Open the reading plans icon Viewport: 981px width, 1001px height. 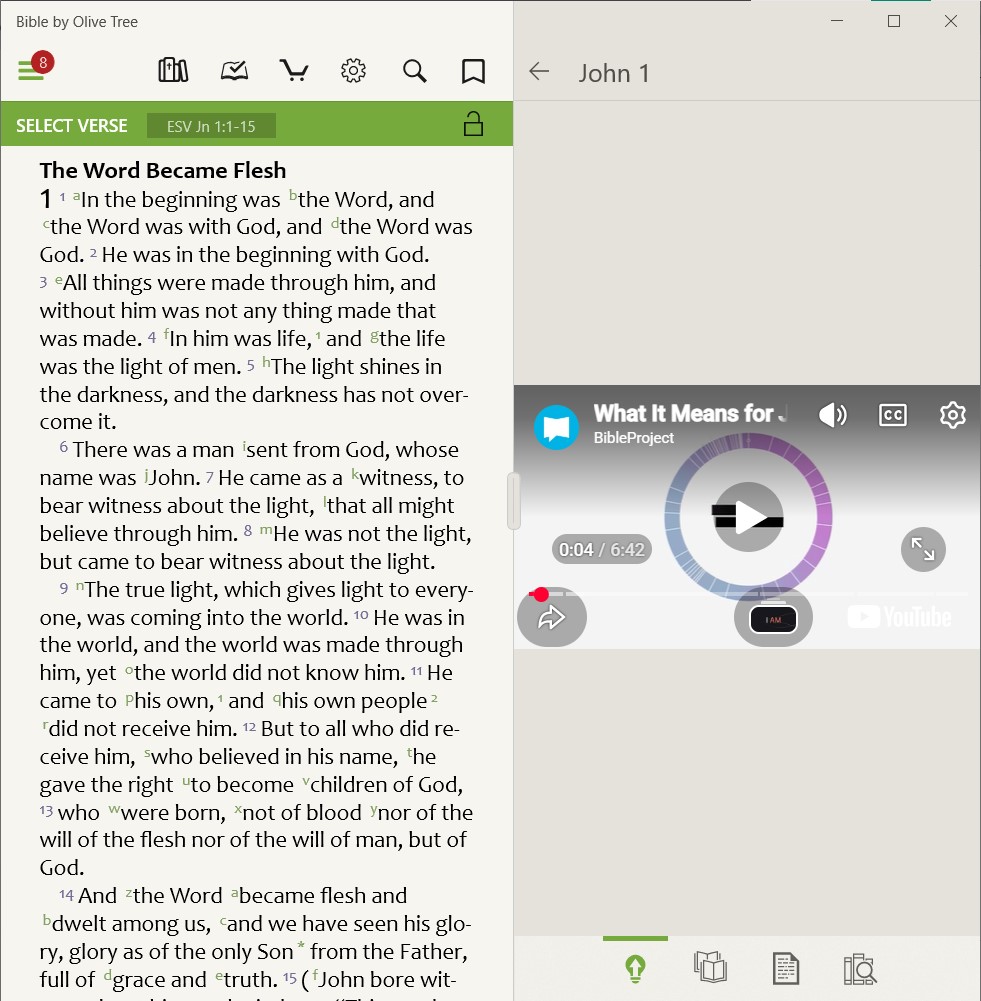(234, 70)
